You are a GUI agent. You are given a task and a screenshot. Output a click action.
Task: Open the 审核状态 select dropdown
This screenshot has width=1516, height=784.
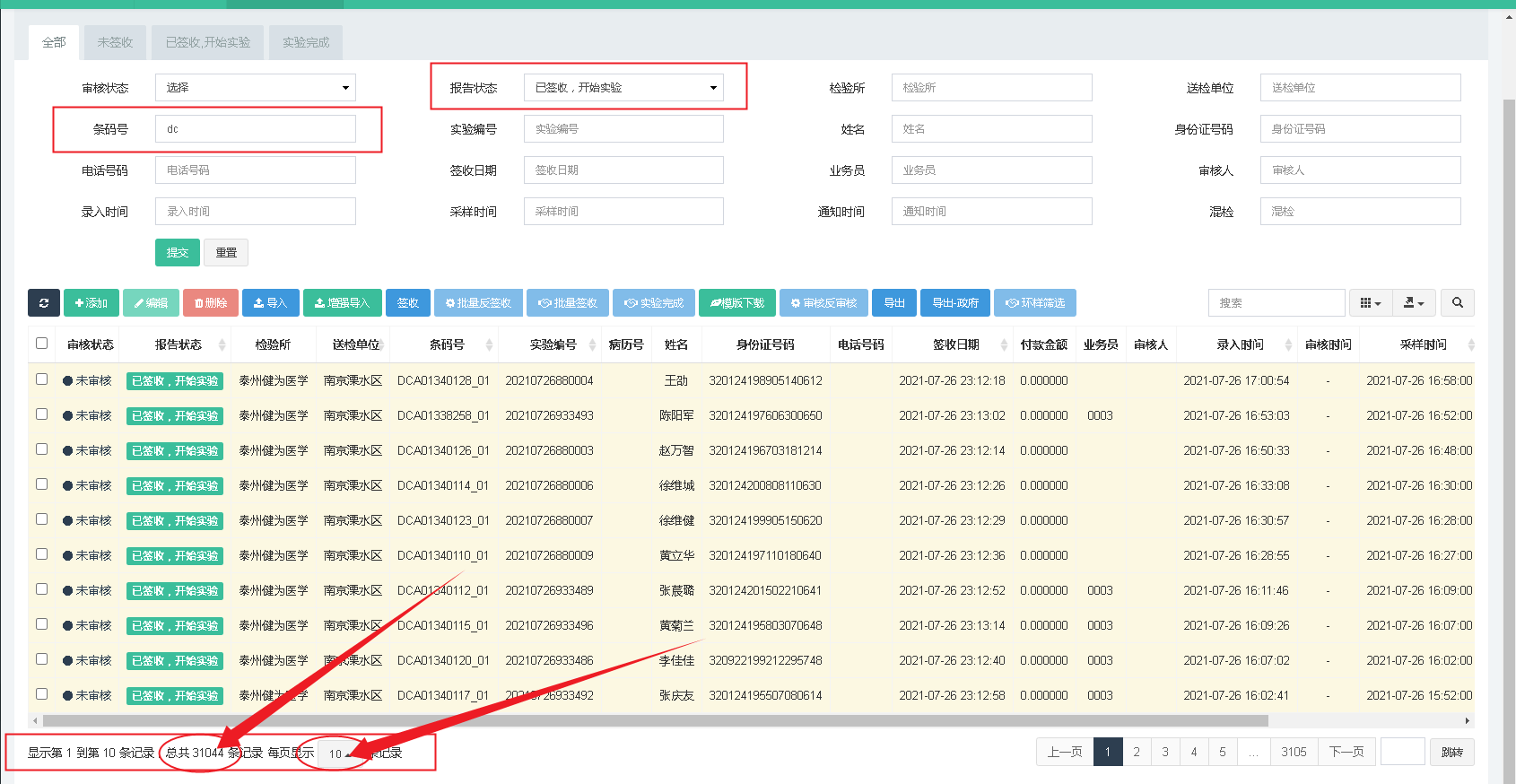pos(256,88)
